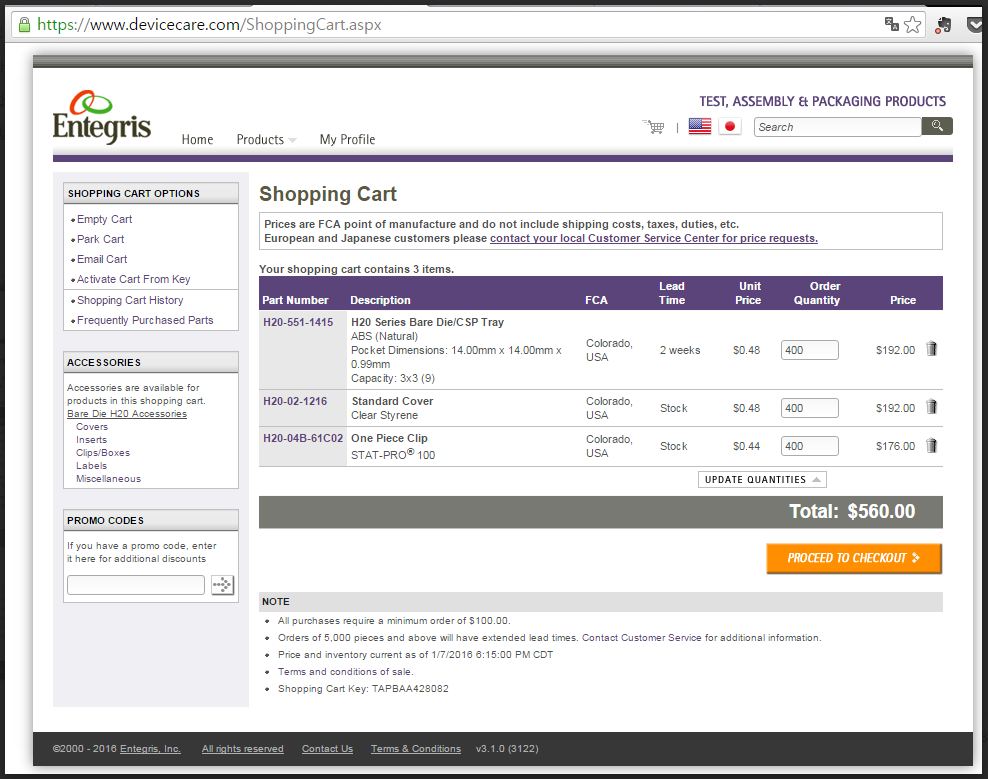Click contact local Customer Service Center link
Screen dimensions: 988x779
point(653,238)
